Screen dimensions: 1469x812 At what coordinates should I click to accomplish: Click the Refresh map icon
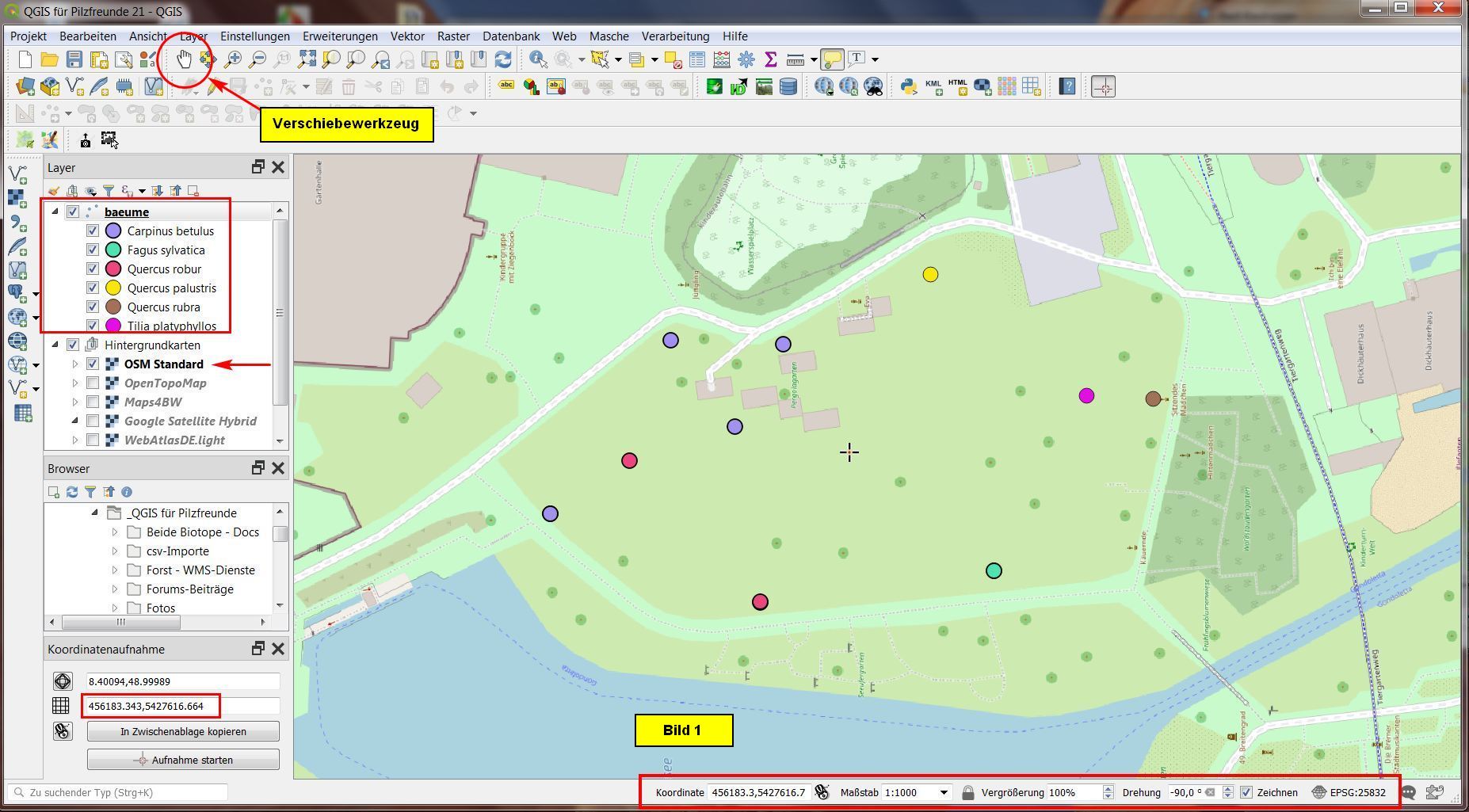(x=503, y=59)
